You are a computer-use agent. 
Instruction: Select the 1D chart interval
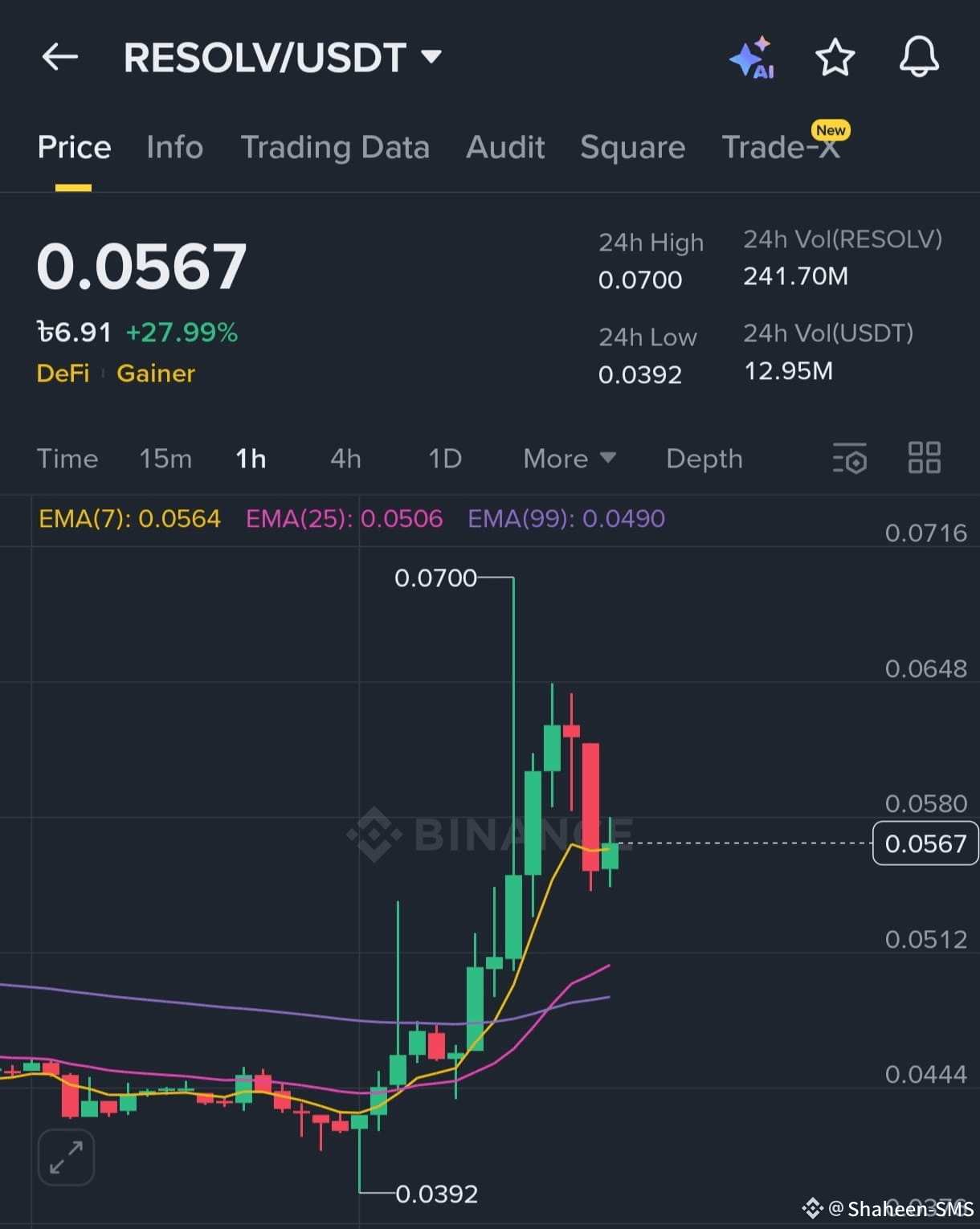click(x=445, y=459)
